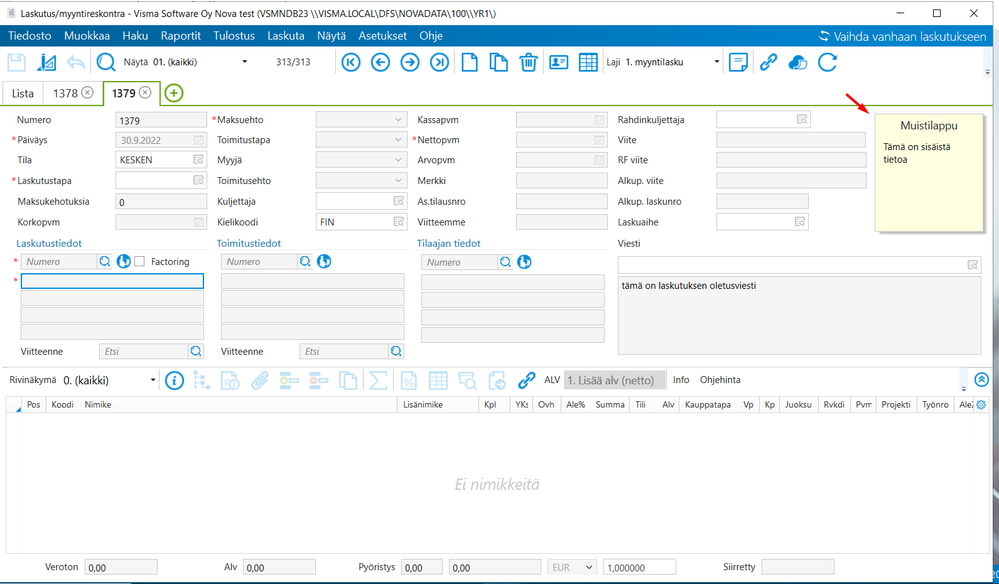Collapse header with double-chevron up icon

(981, 380)
